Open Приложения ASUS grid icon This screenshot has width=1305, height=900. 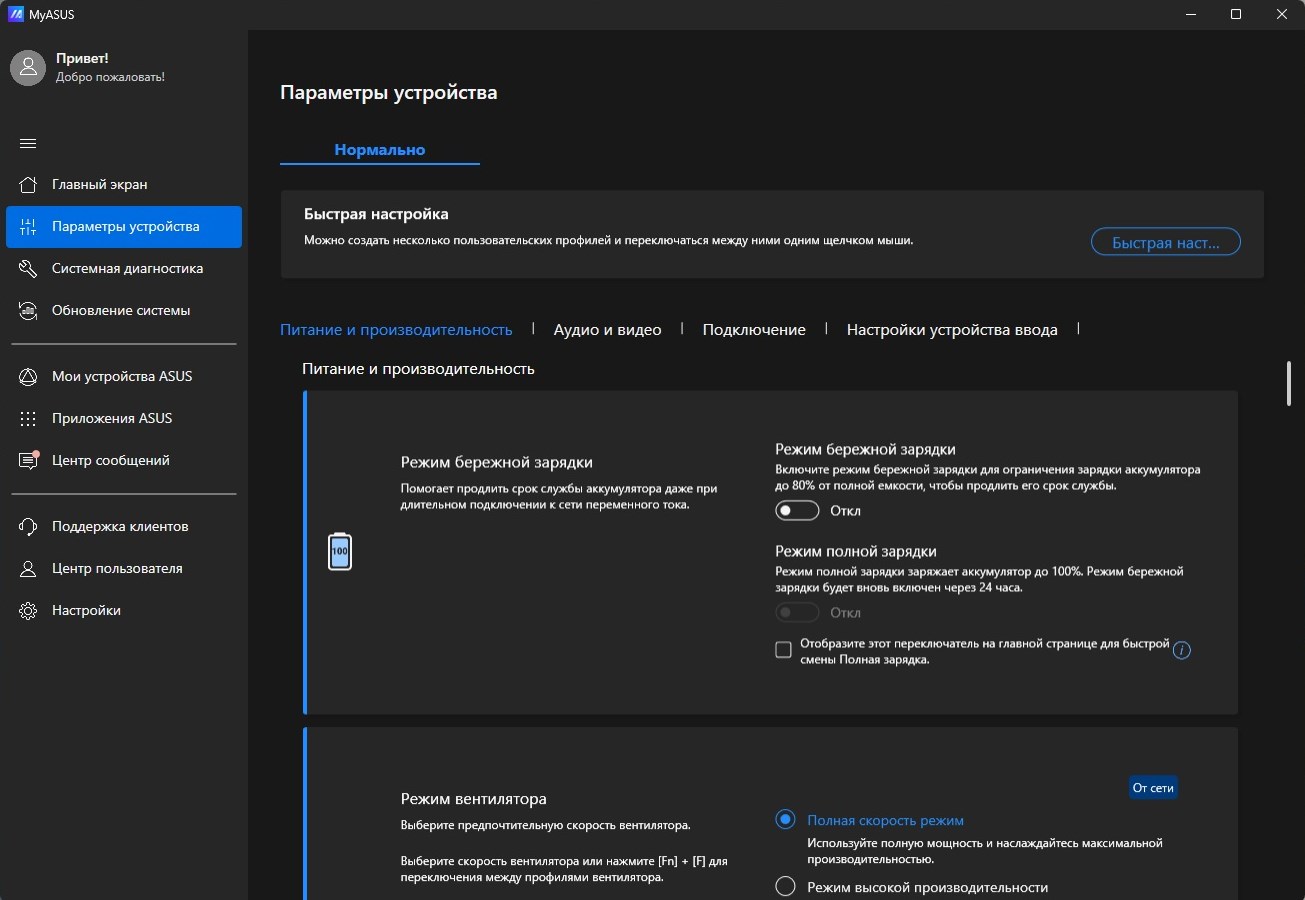pyautogui.click(x=28, y=419)
